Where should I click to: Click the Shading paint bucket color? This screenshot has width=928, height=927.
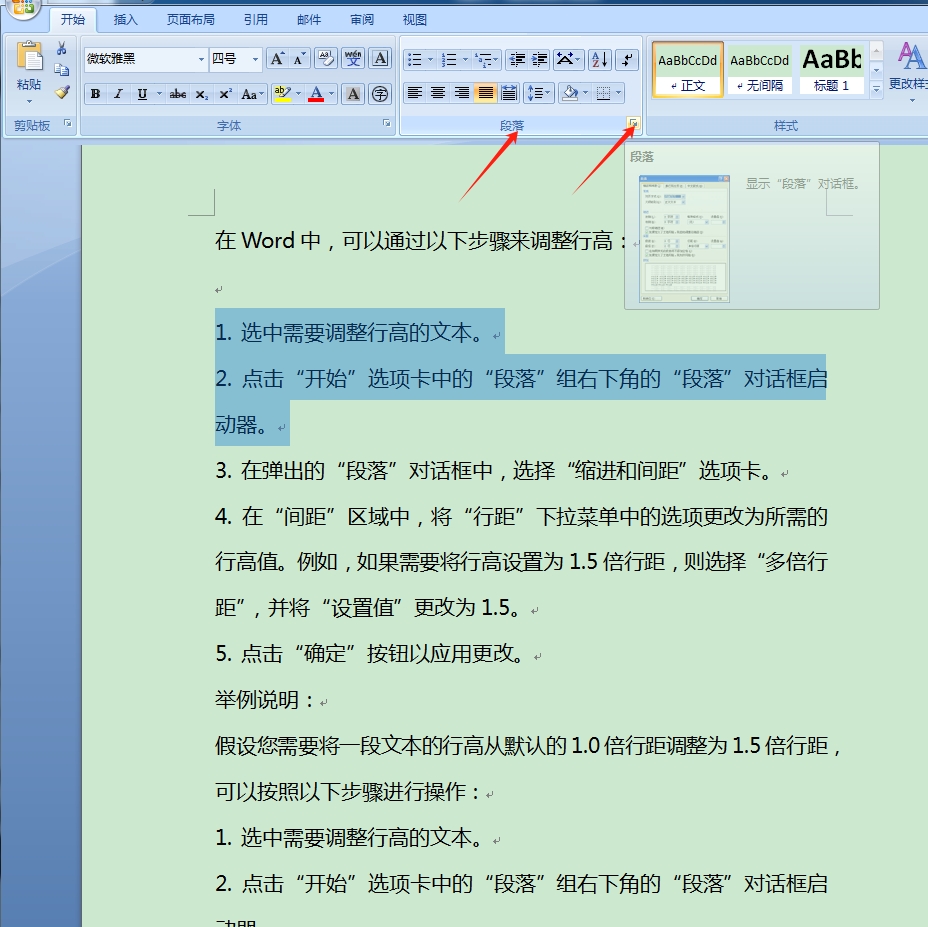click(x=571, y=93)
